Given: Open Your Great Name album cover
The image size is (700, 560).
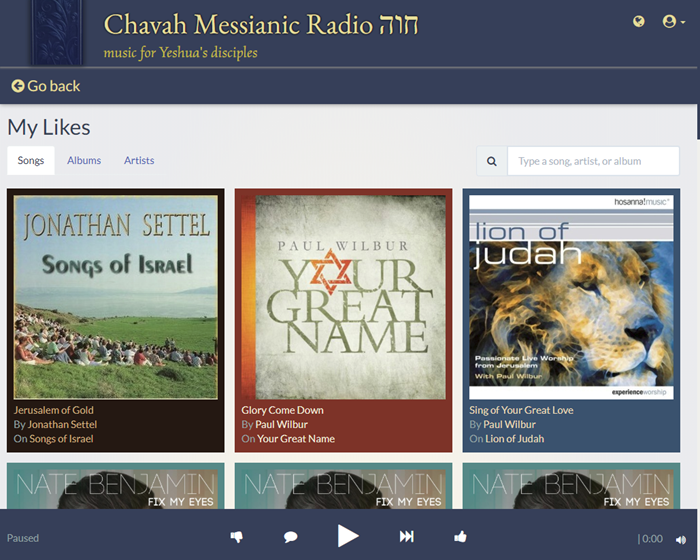Looking at the screenshot, I should click(343, 297).
